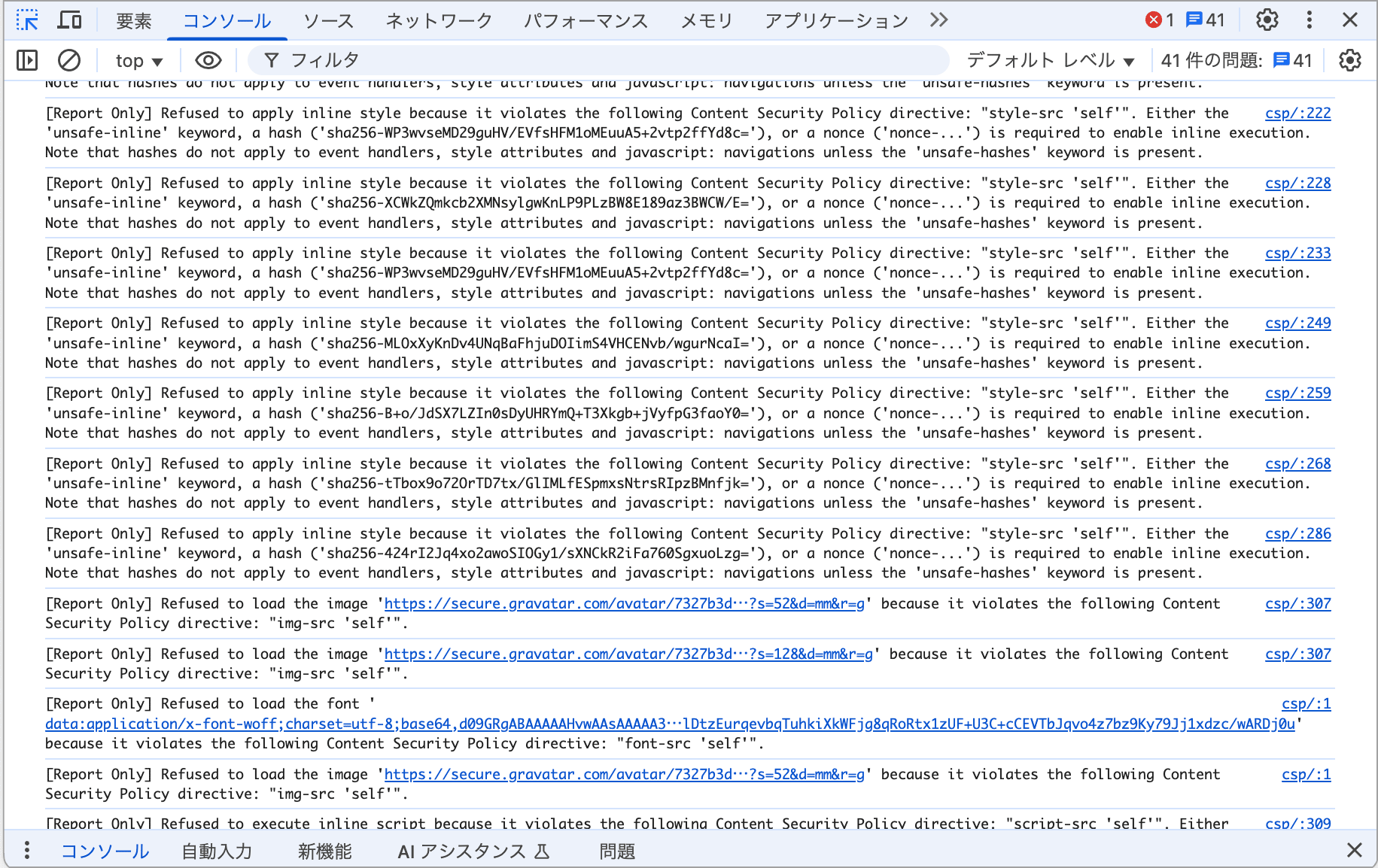This screenshot has height=868, width=1378.
Task: Open source link csp/:259
Action: coord(1297,393)
